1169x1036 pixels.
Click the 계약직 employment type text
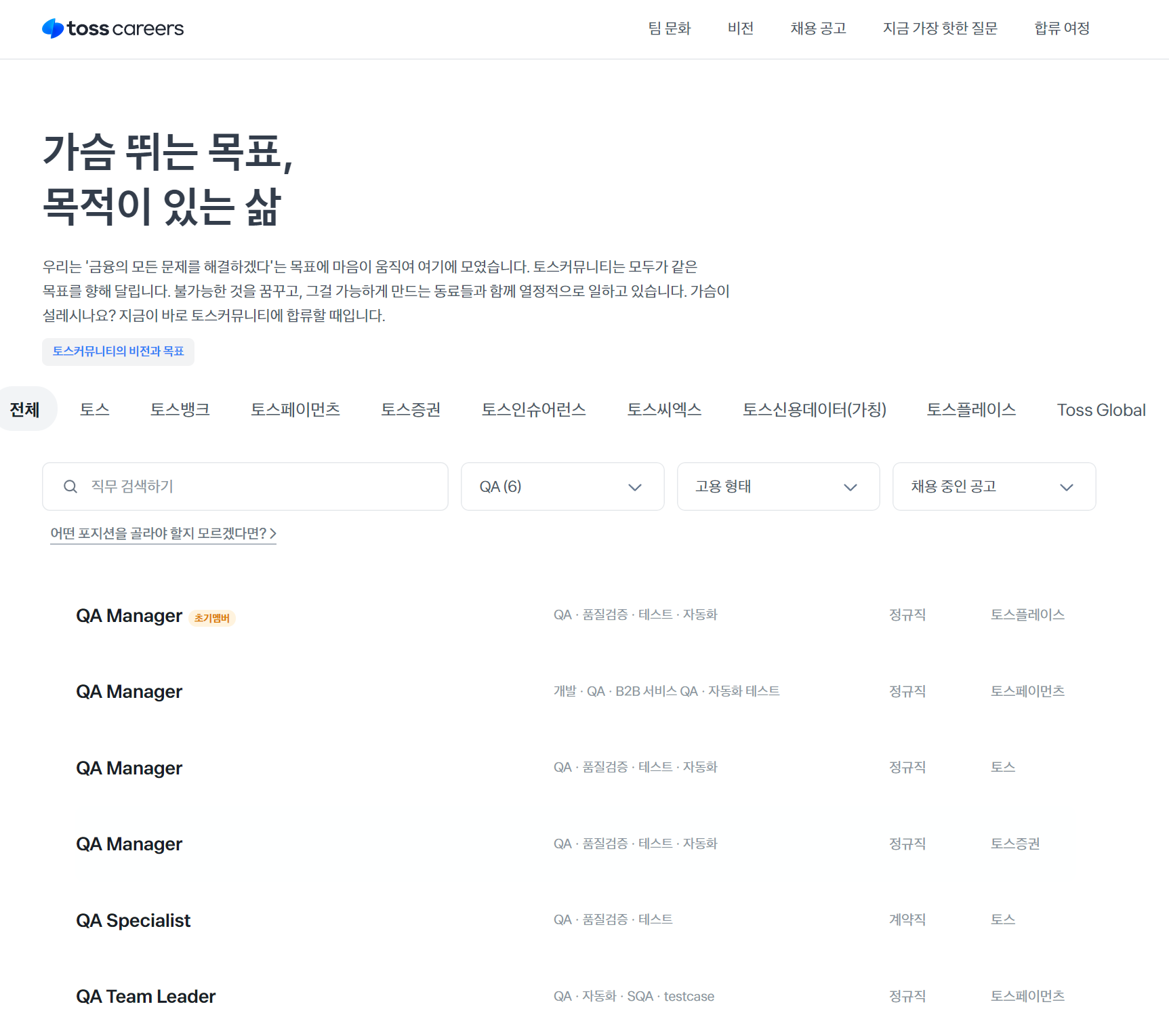(x=907, y=919)
